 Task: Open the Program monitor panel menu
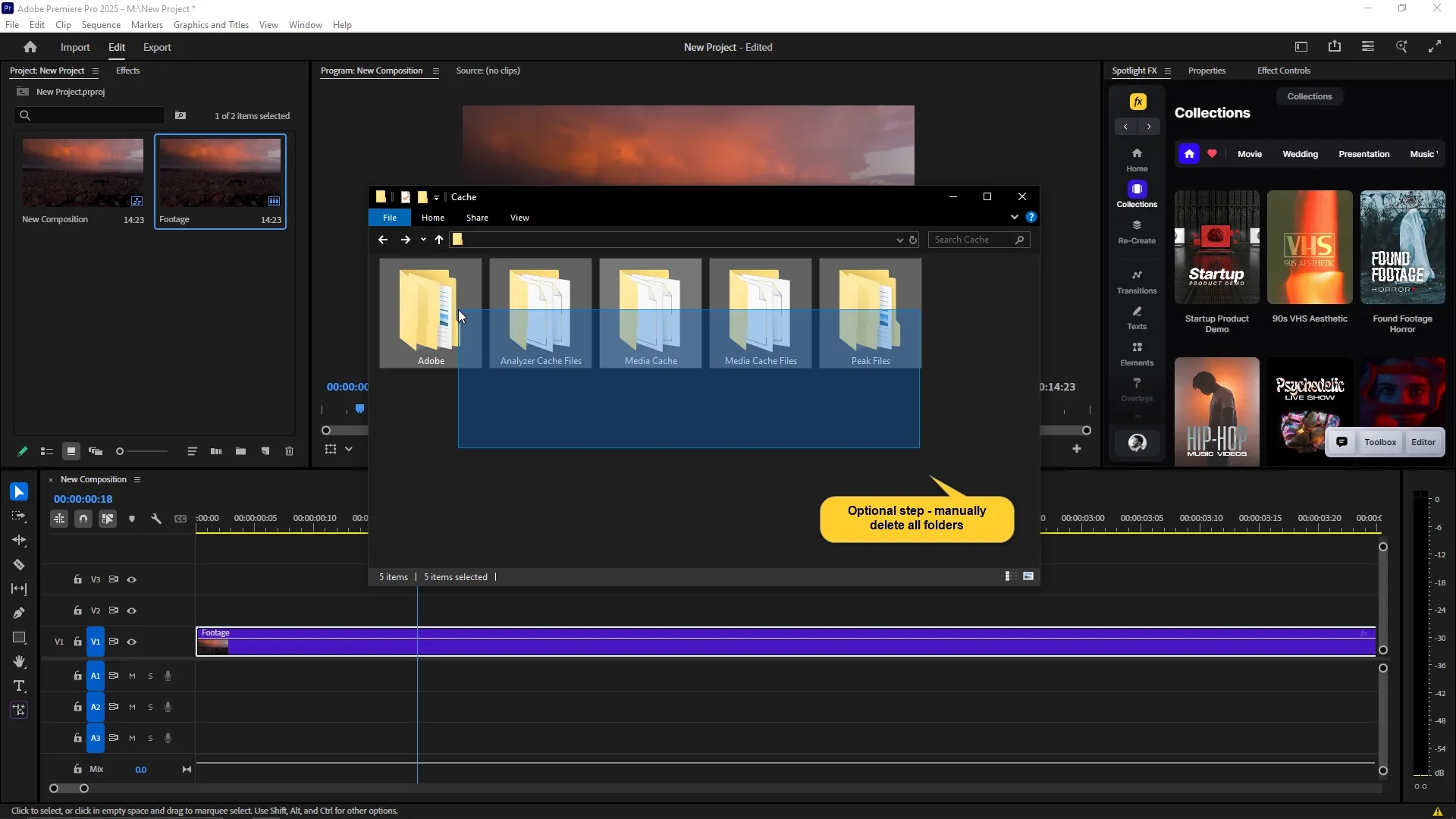[x=435, y=71]
